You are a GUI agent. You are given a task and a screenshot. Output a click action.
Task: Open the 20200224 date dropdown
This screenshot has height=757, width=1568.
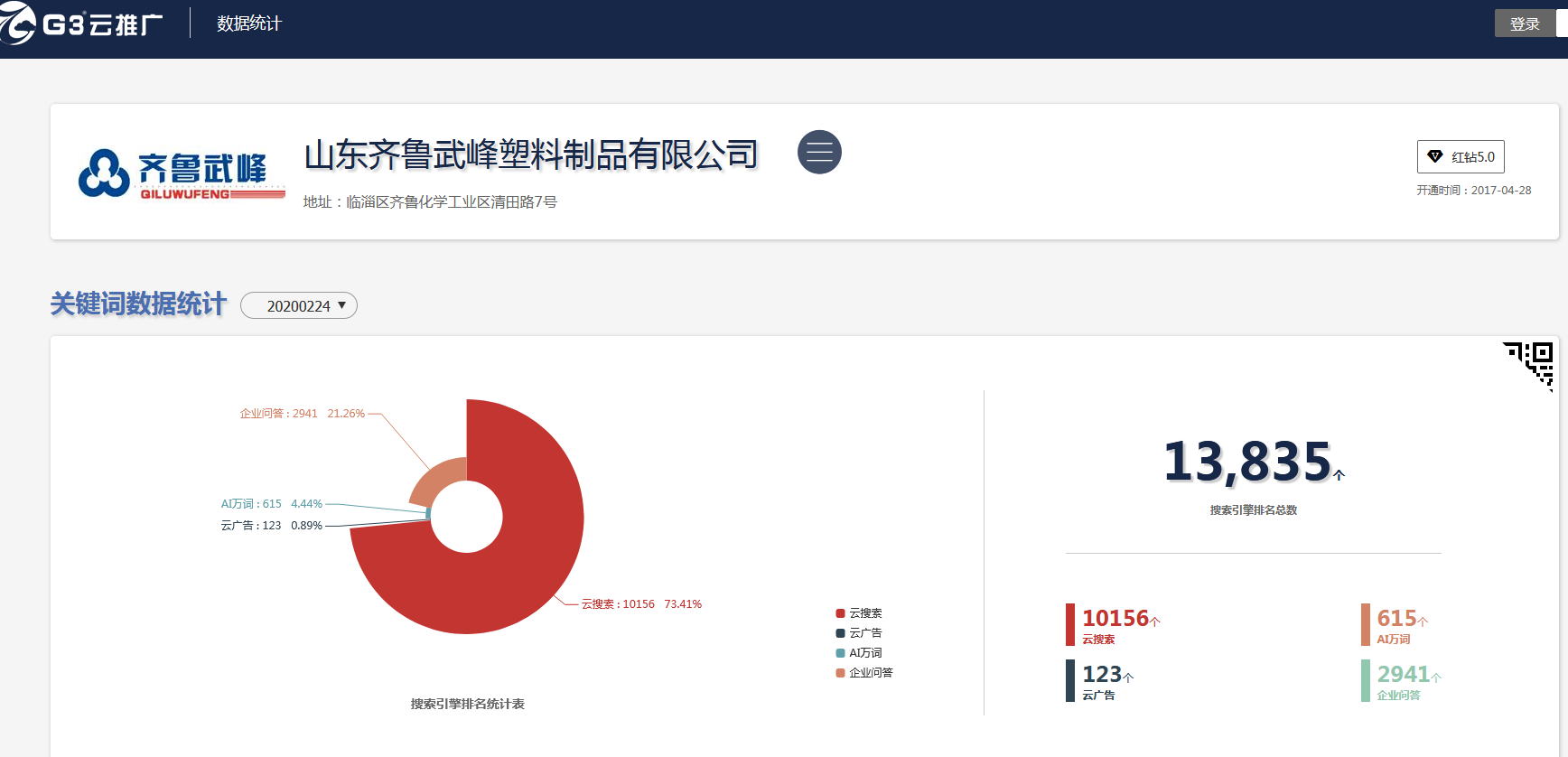pos(299,305)
